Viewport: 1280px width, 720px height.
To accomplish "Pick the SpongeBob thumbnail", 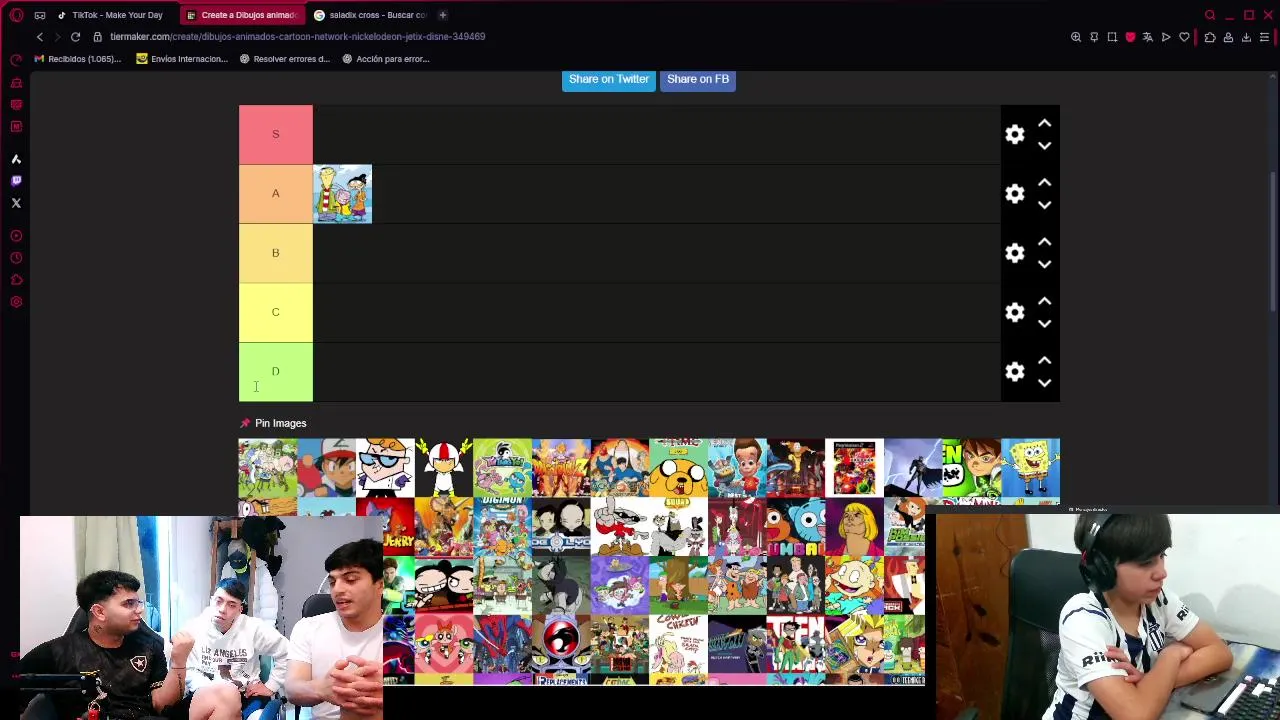I will [1030, 468].
